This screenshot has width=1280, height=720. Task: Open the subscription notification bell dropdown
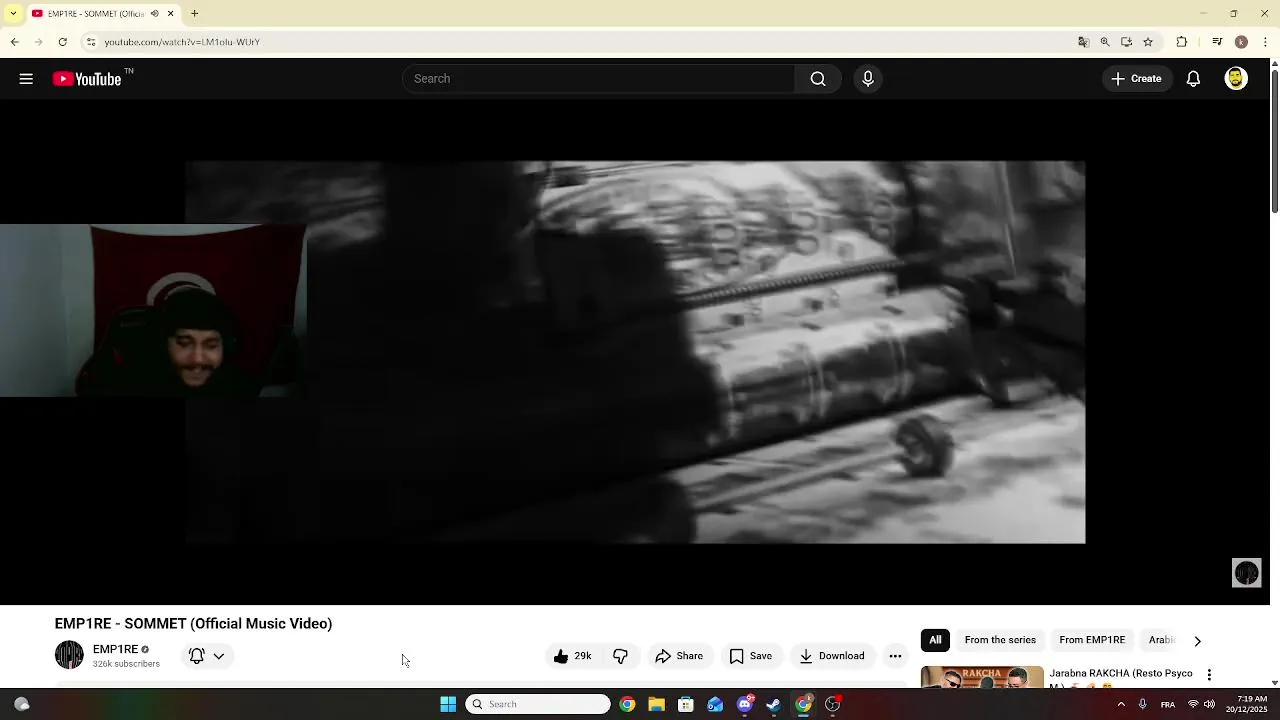coord(207,656)
